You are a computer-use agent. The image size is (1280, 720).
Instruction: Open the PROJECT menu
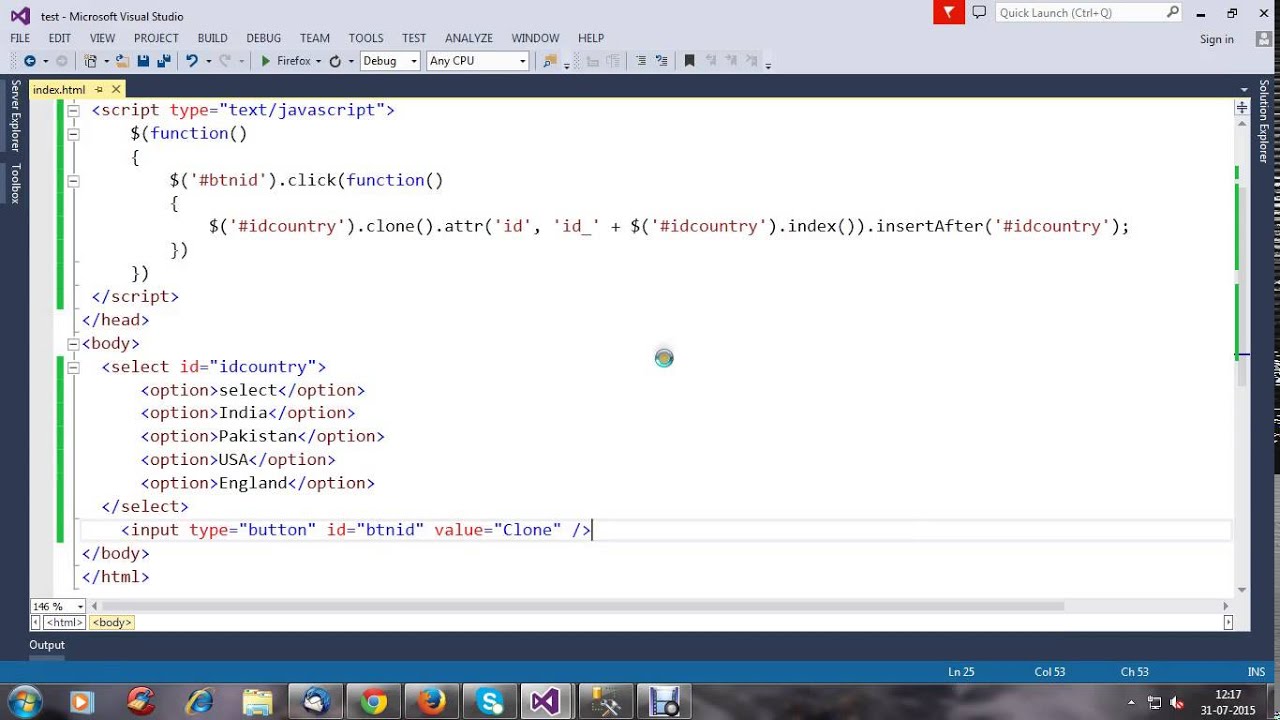(156, 38)
